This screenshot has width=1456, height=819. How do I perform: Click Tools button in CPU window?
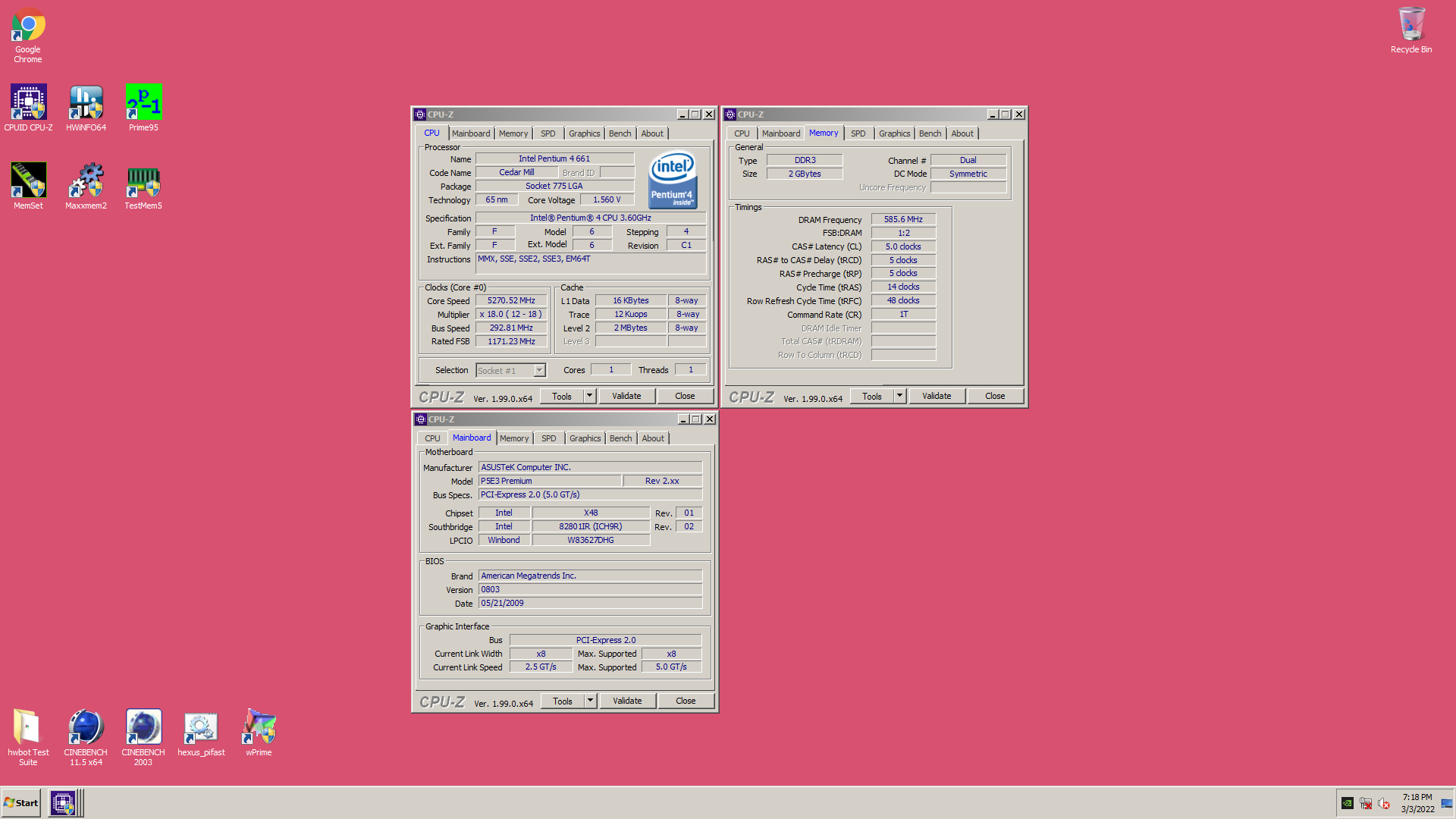(562, 396)
